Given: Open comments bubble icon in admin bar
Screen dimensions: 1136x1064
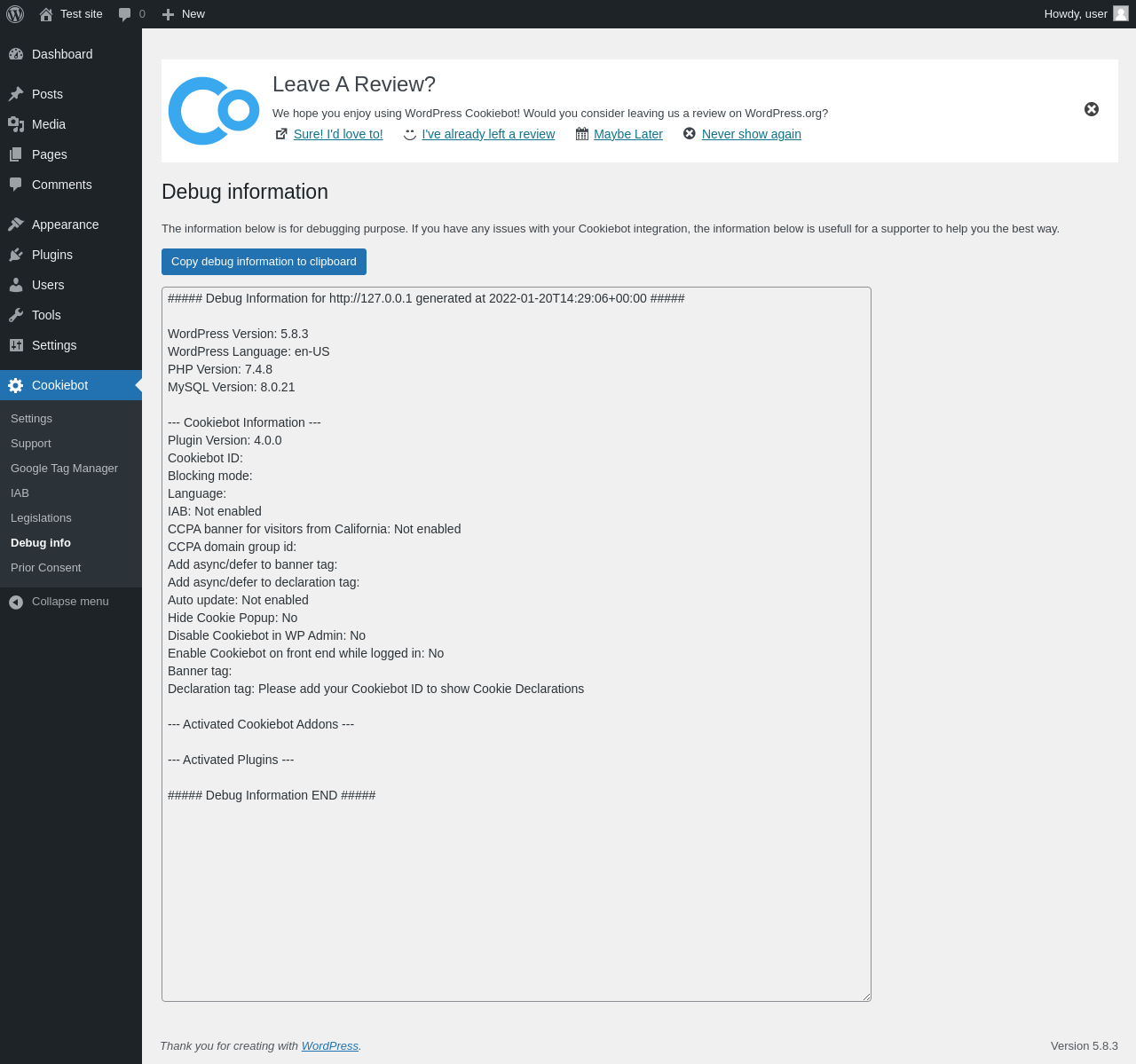Looking at the screenshot, I should [125, 14].
